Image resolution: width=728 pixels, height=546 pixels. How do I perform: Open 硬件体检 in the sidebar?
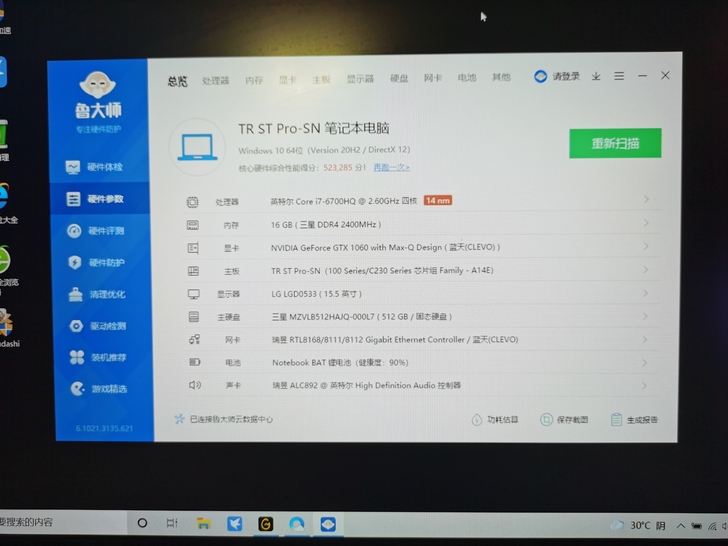pyautogui.click(x=95, y=167)
